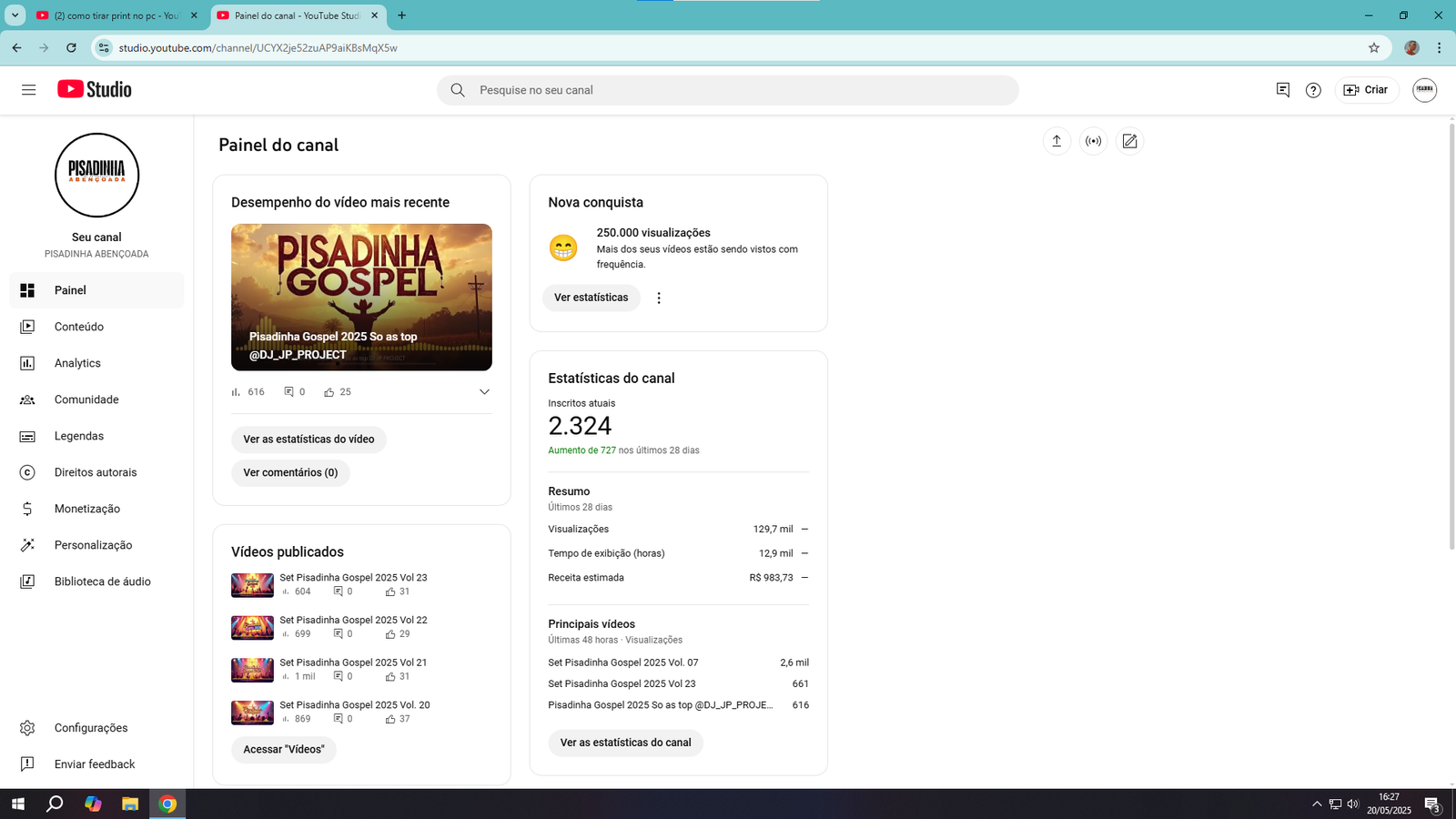The width and height of the screenshot is (1456, 819).
Task: Click the title Set Pisadinha Gospel 2025 Vol 21
Action: pyautogui.click(x=353, y=662)
